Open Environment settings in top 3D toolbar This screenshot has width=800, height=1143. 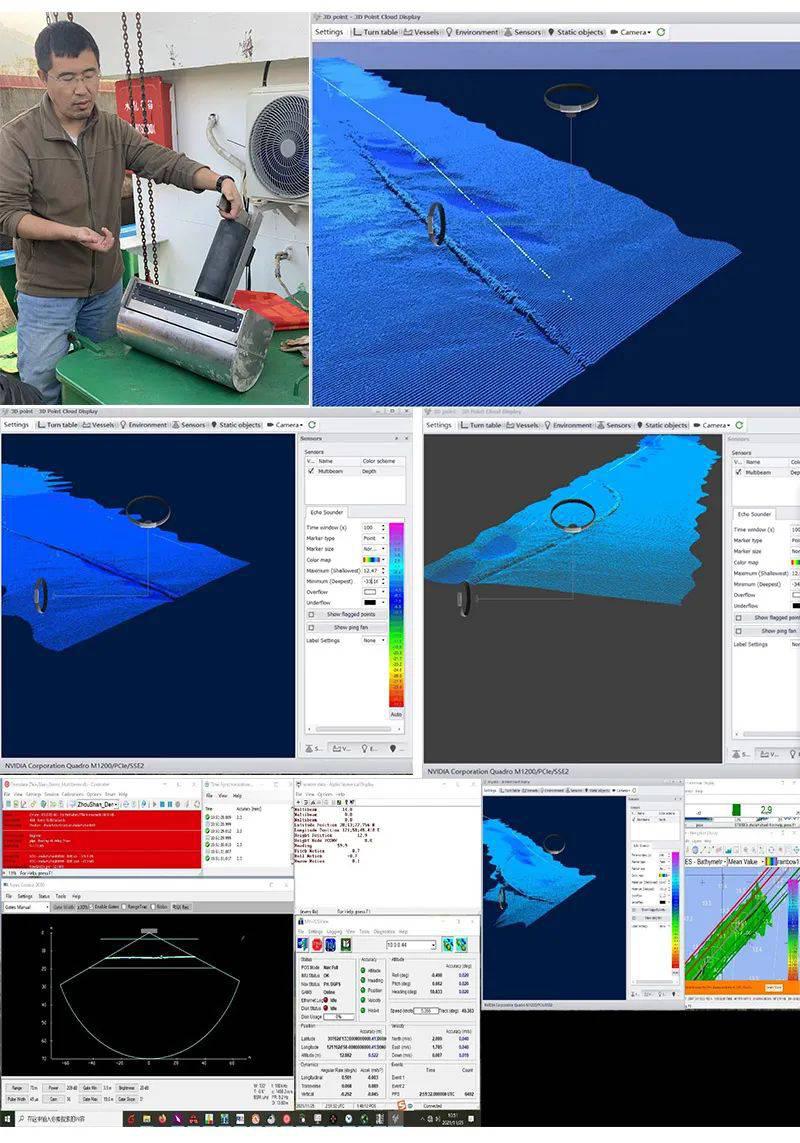point(471,32)
